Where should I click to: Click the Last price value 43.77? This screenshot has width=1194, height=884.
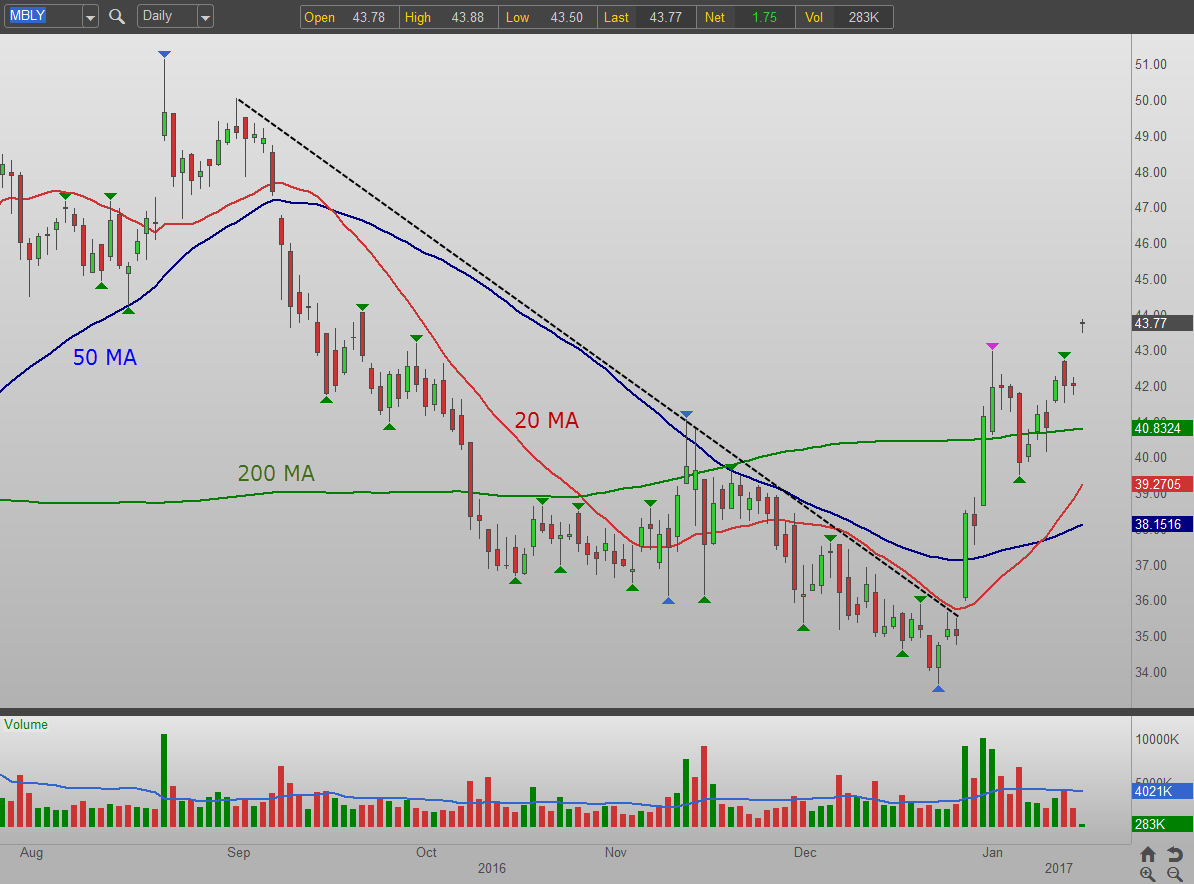[666, 17]
